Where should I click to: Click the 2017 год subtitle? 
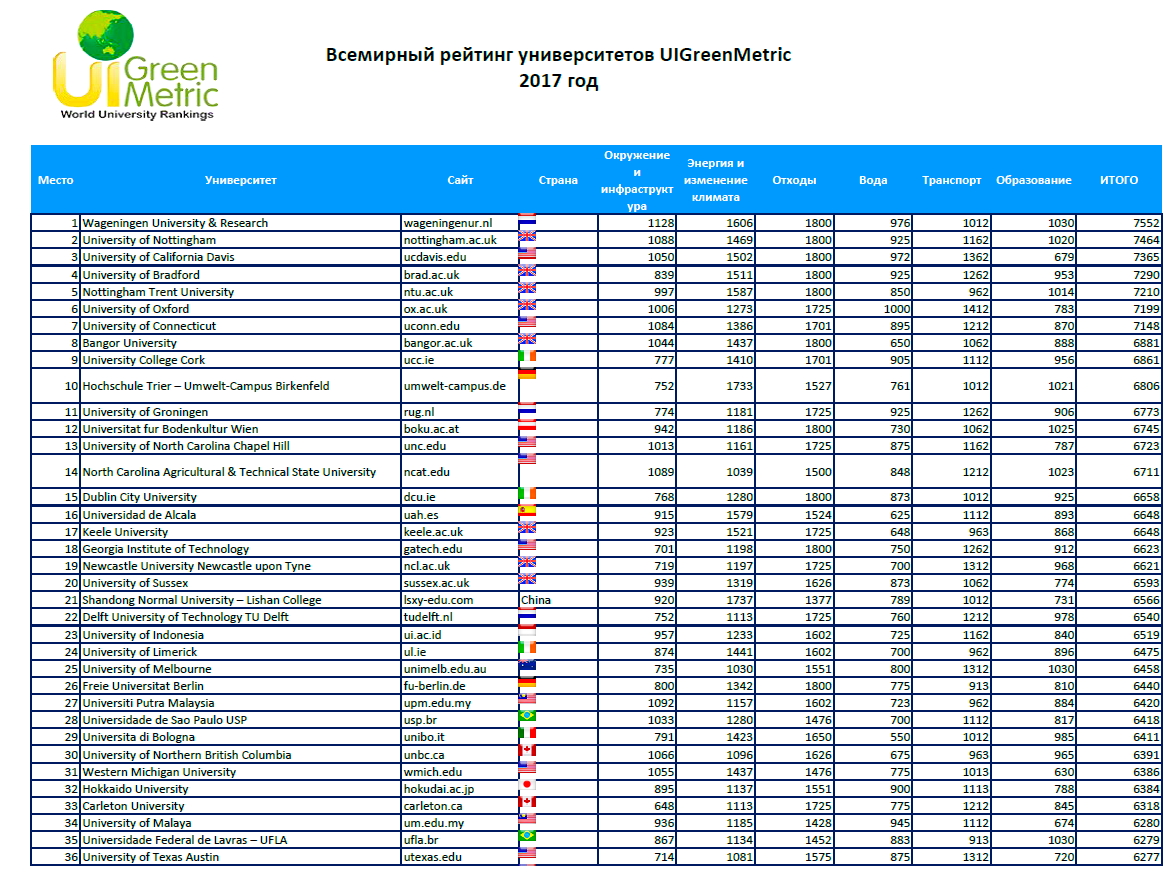click(x=559, y=80)
